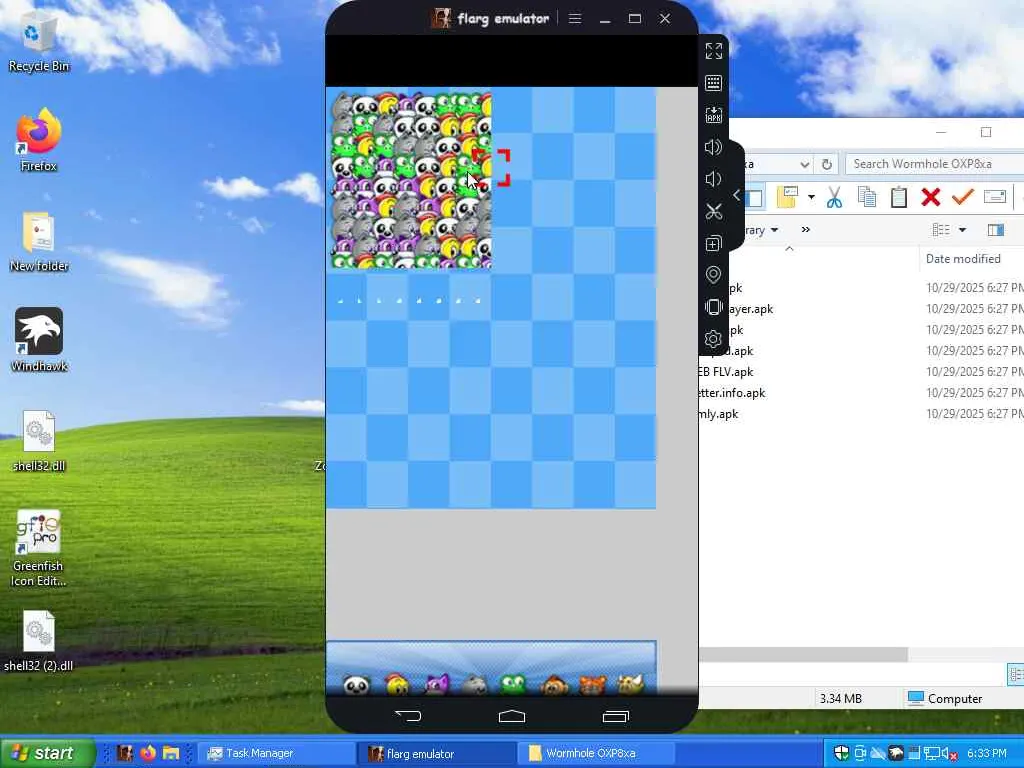Screen dimensions: 1024x768
Task: Open the start menu button
Action: pyautogui.click(x=47, y=753)
